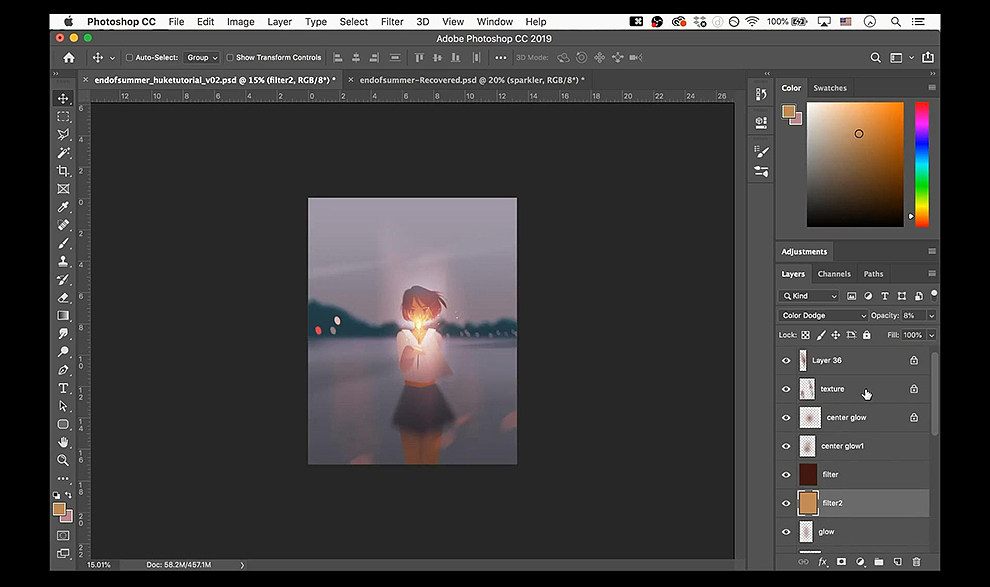Toggle visibility of the filter layer

click(786, 475)
